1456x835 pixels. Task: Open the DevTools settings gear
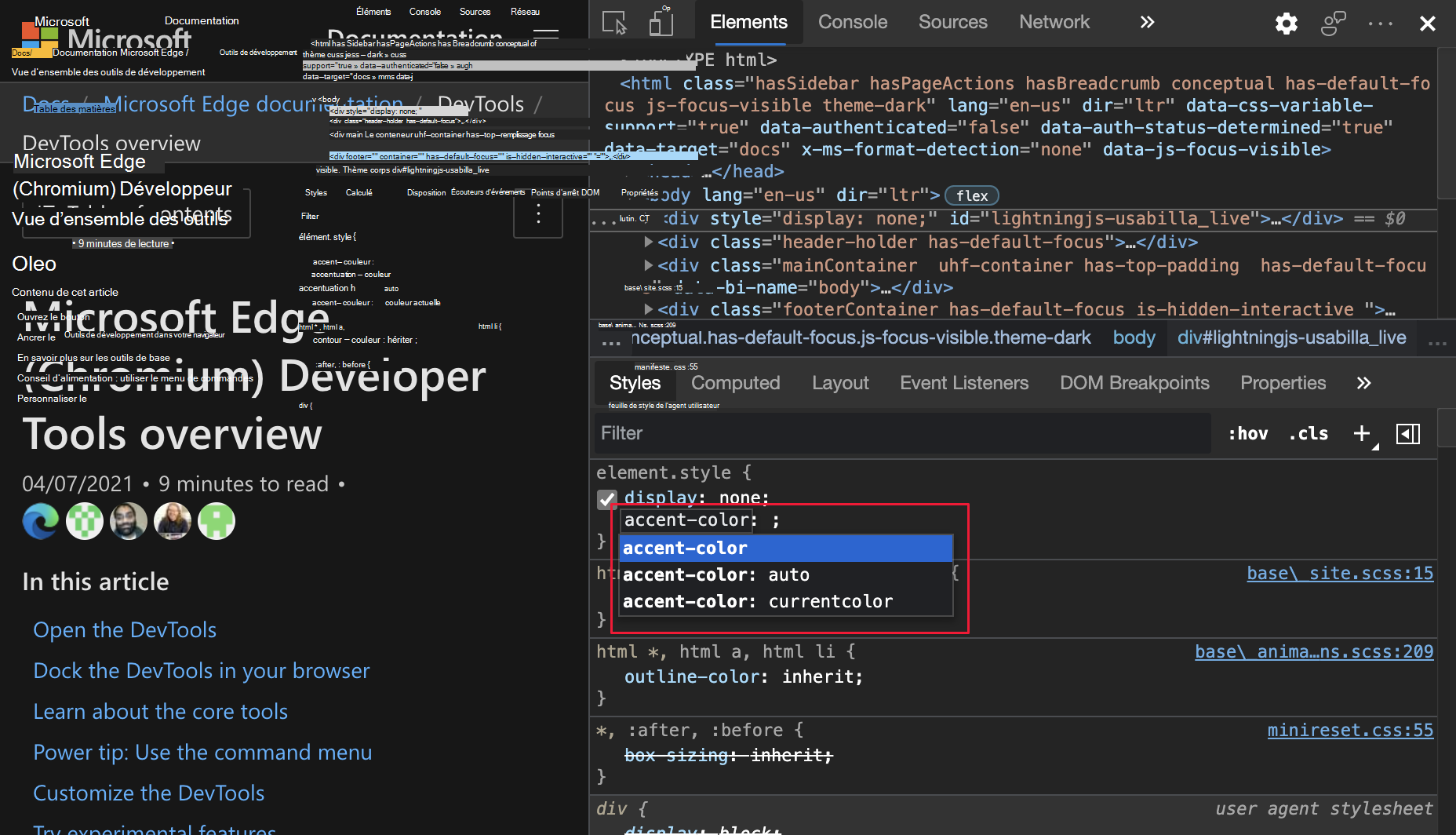point(1285,24)
